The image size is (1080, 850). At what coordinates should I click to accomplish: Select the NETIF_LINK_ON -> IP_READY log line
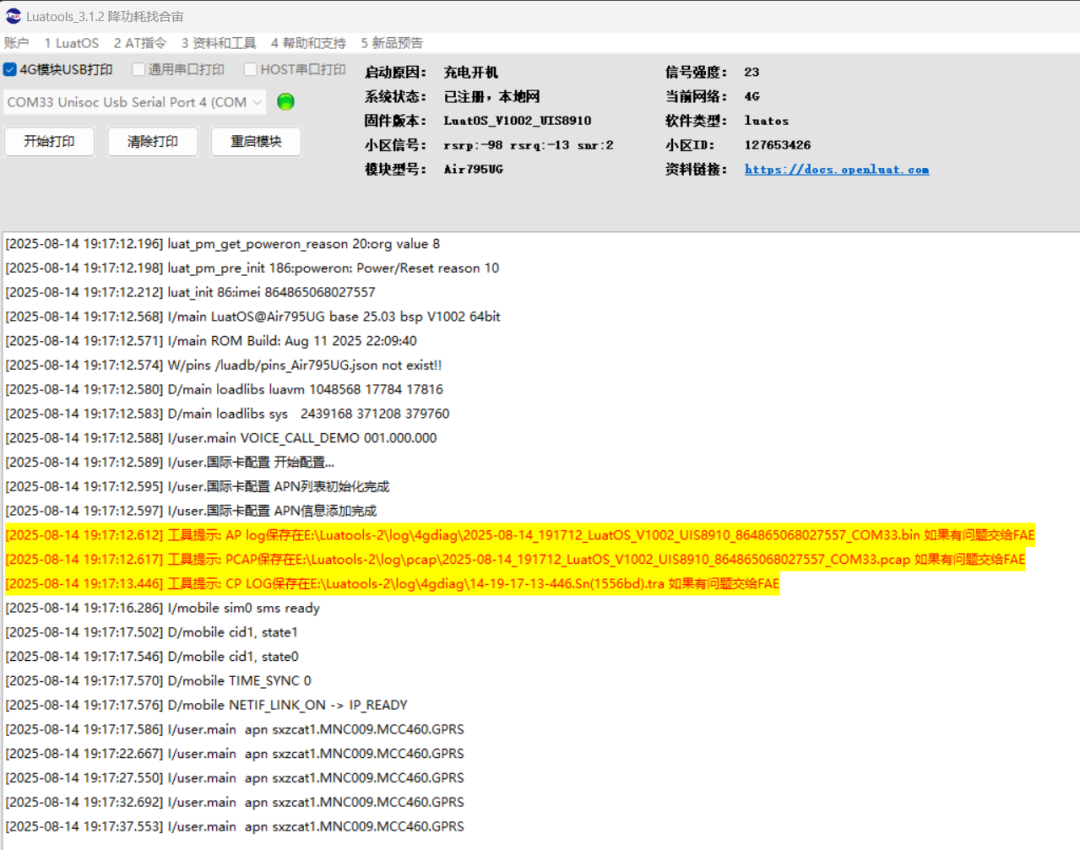206,705
